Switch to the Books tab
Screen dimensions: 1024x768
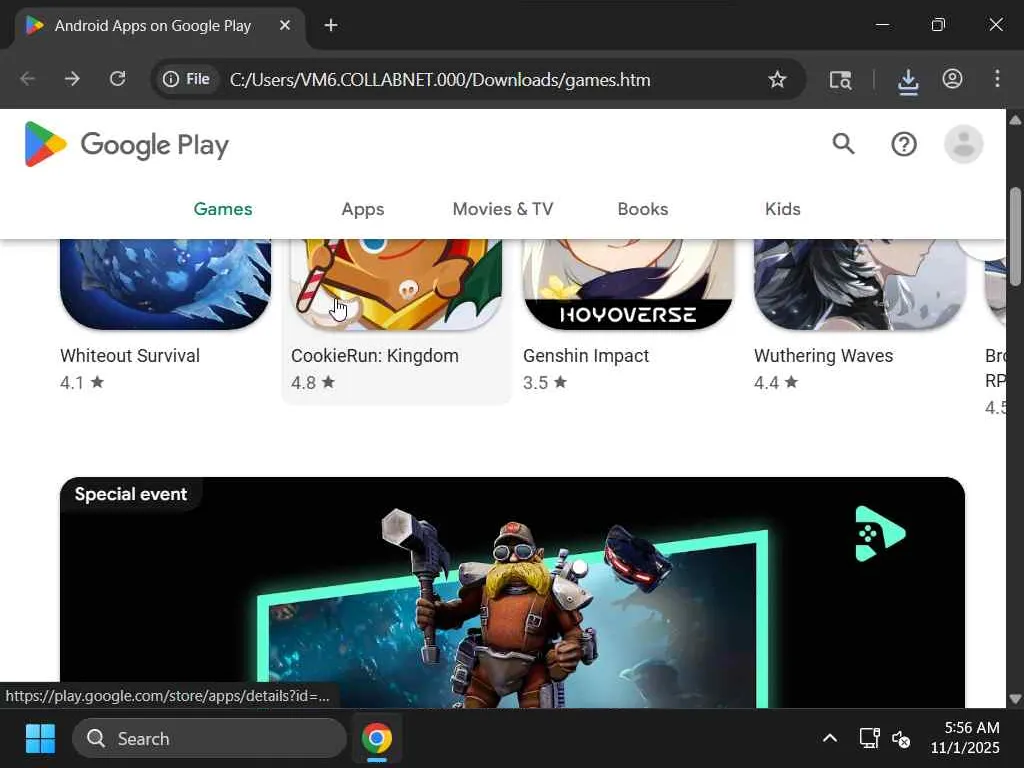(x=643, y=209)
